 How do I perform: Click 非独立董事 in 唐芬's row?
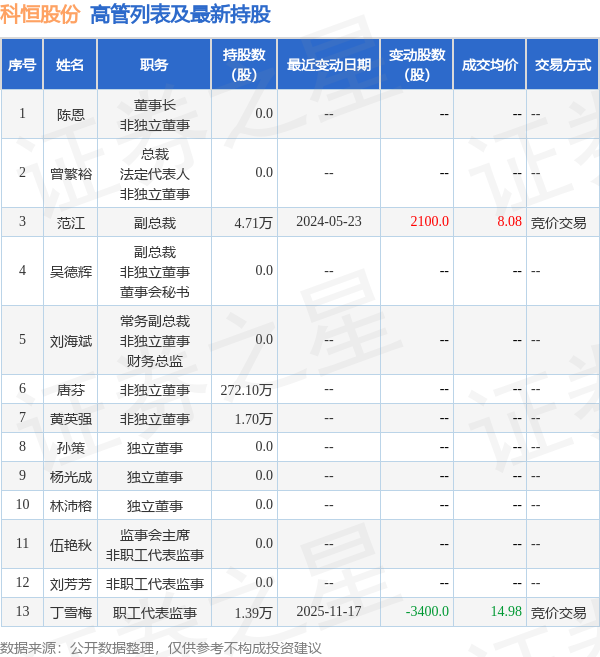coord(155,390)
